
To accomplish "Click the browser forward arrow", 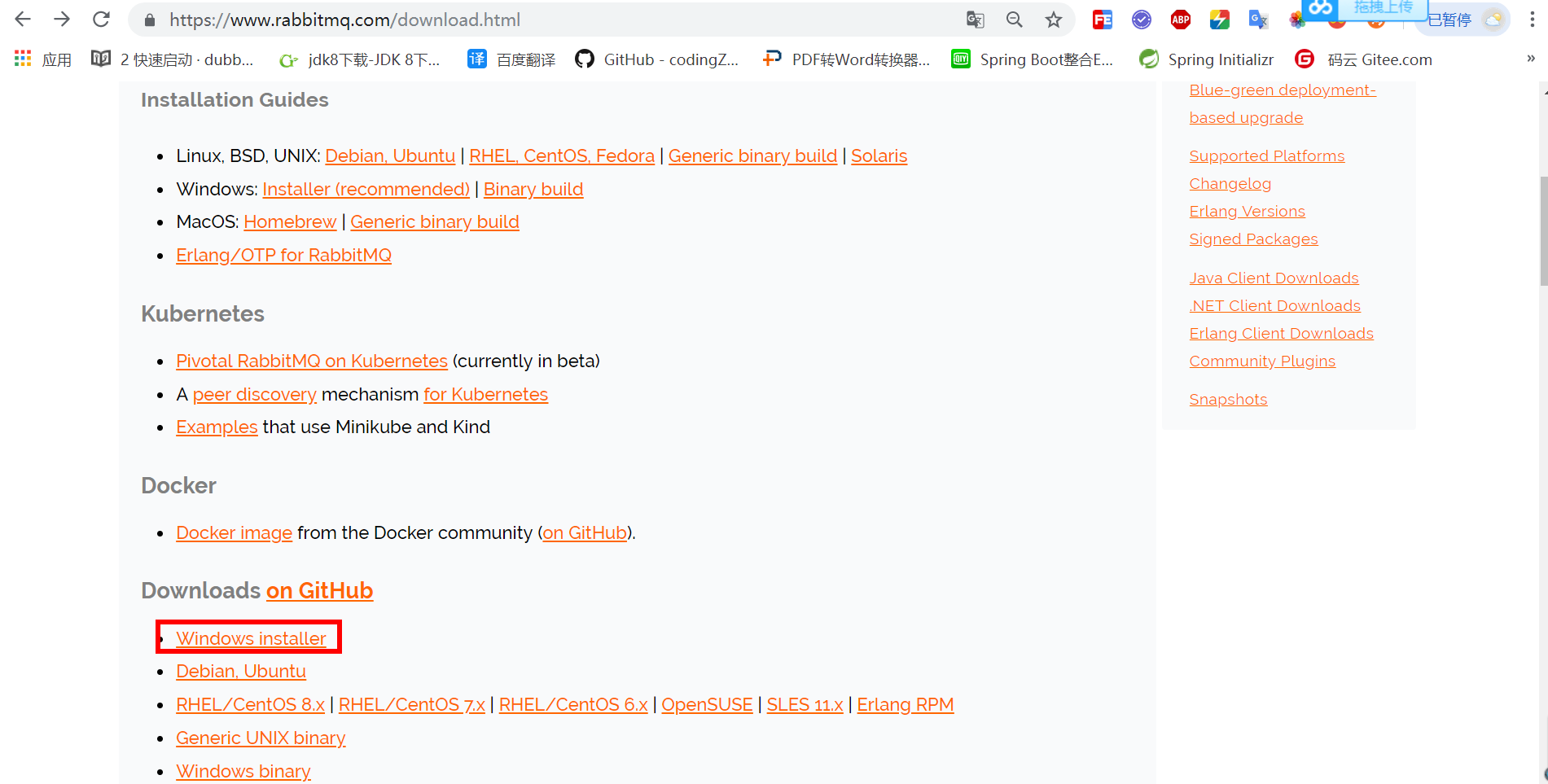I will (x=62, y=20).
